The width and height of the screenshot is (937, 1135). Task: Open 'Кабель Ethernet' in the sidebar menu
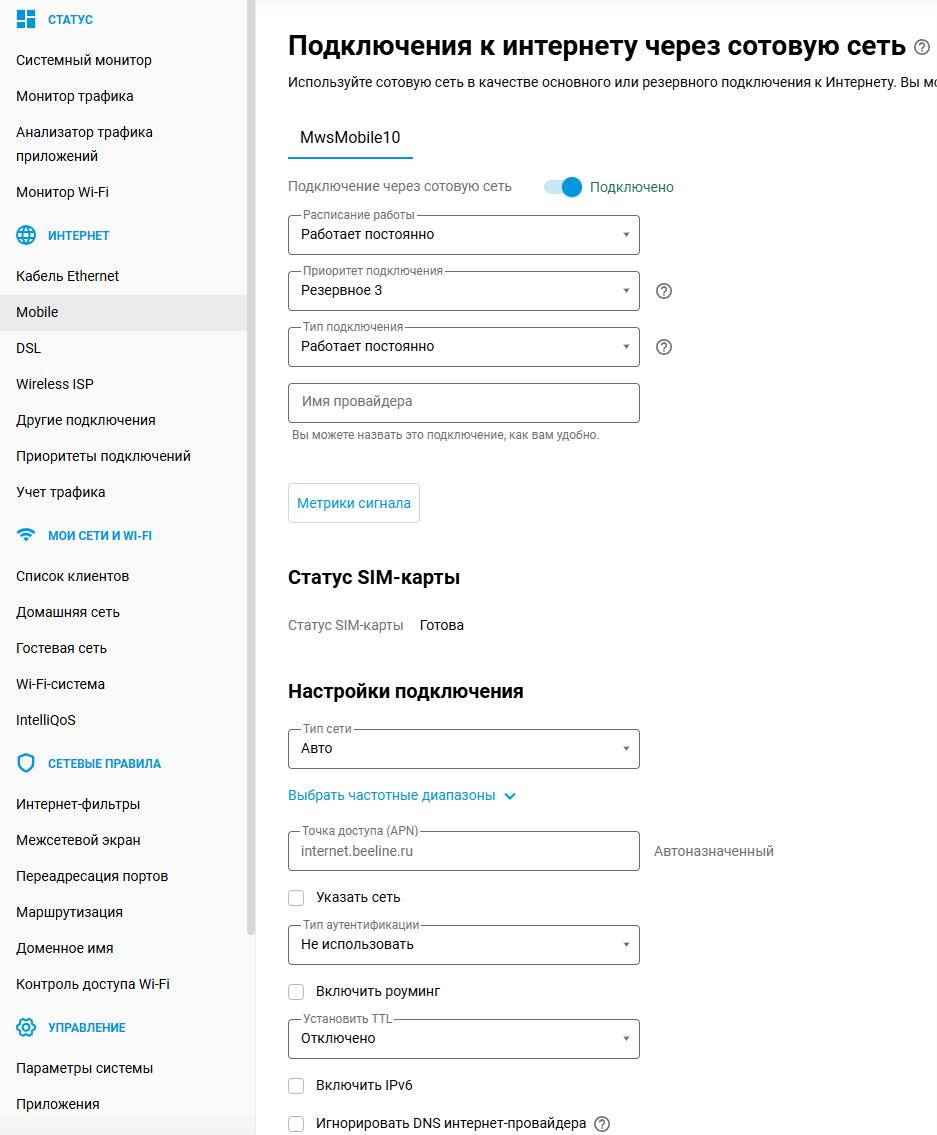pyautogui.click(x=67, y=276)
